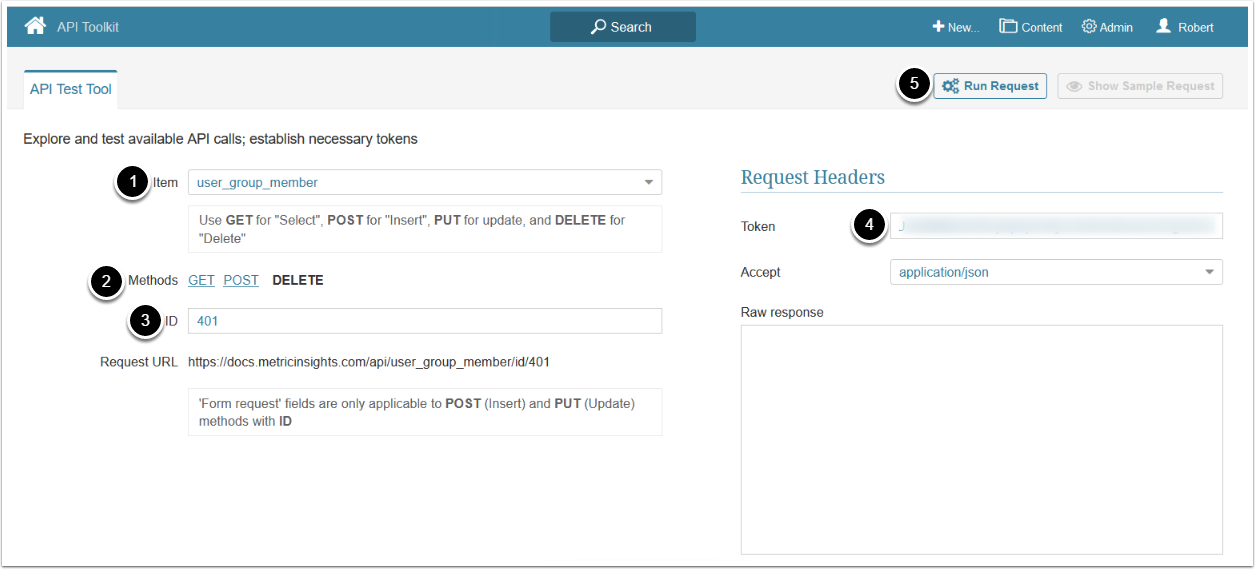The image size is (1255, 569).
Task: Choose the POST method link
Action: click(x=241, y=280)
